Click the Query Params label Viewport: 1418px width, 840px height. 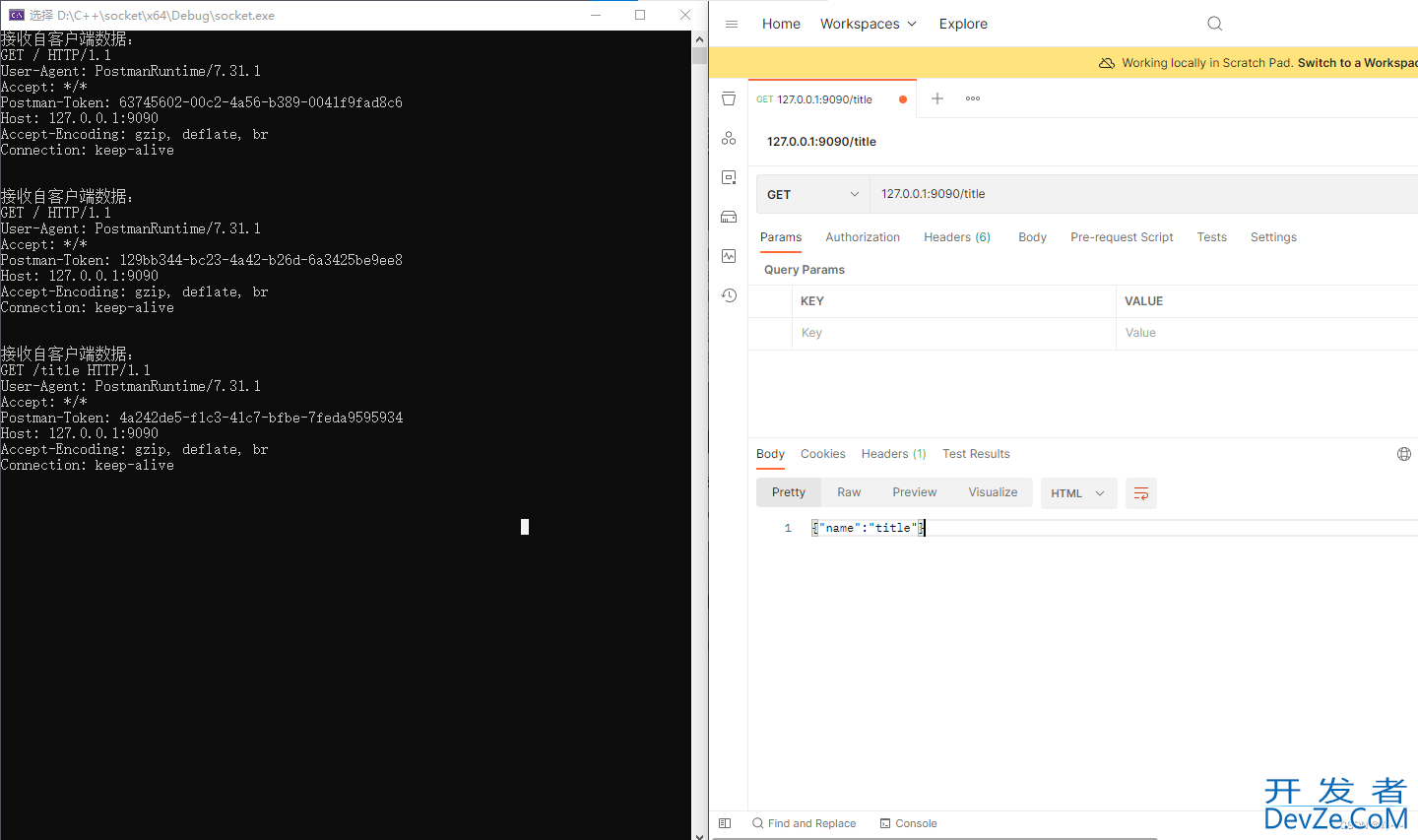[x=805, y=270]
